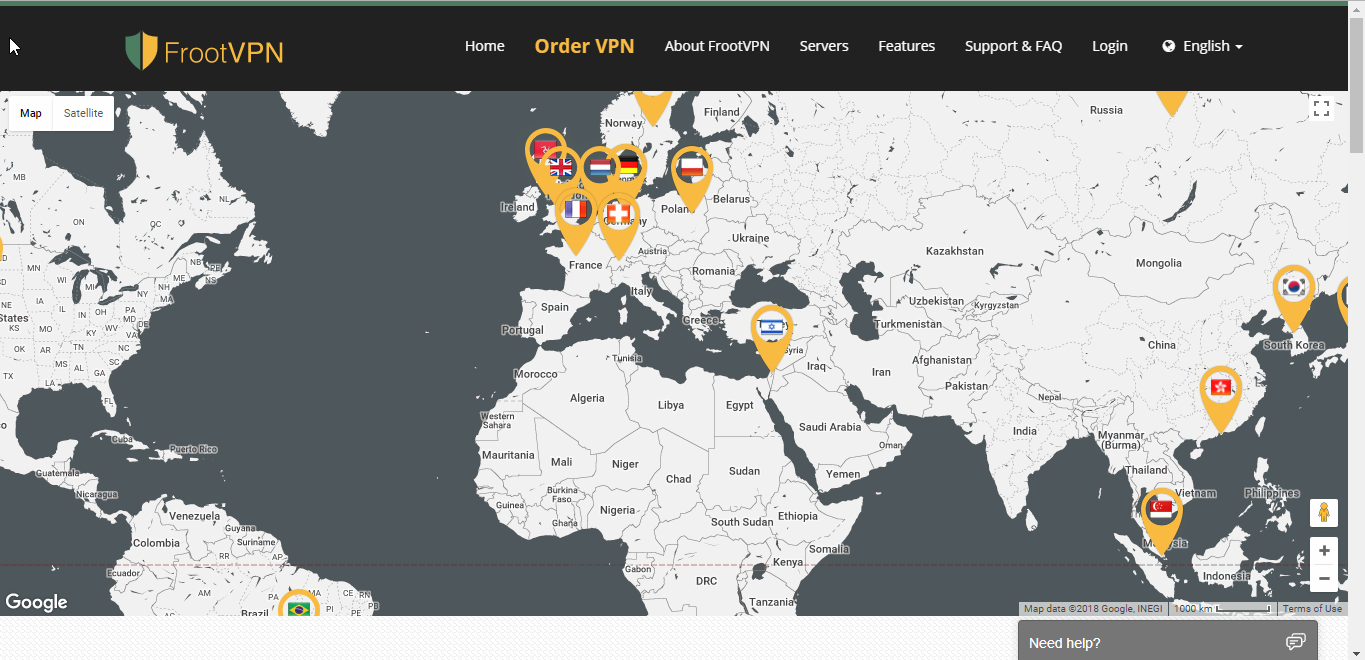Click the globe icon next to English

click(x=1169, y=46)
